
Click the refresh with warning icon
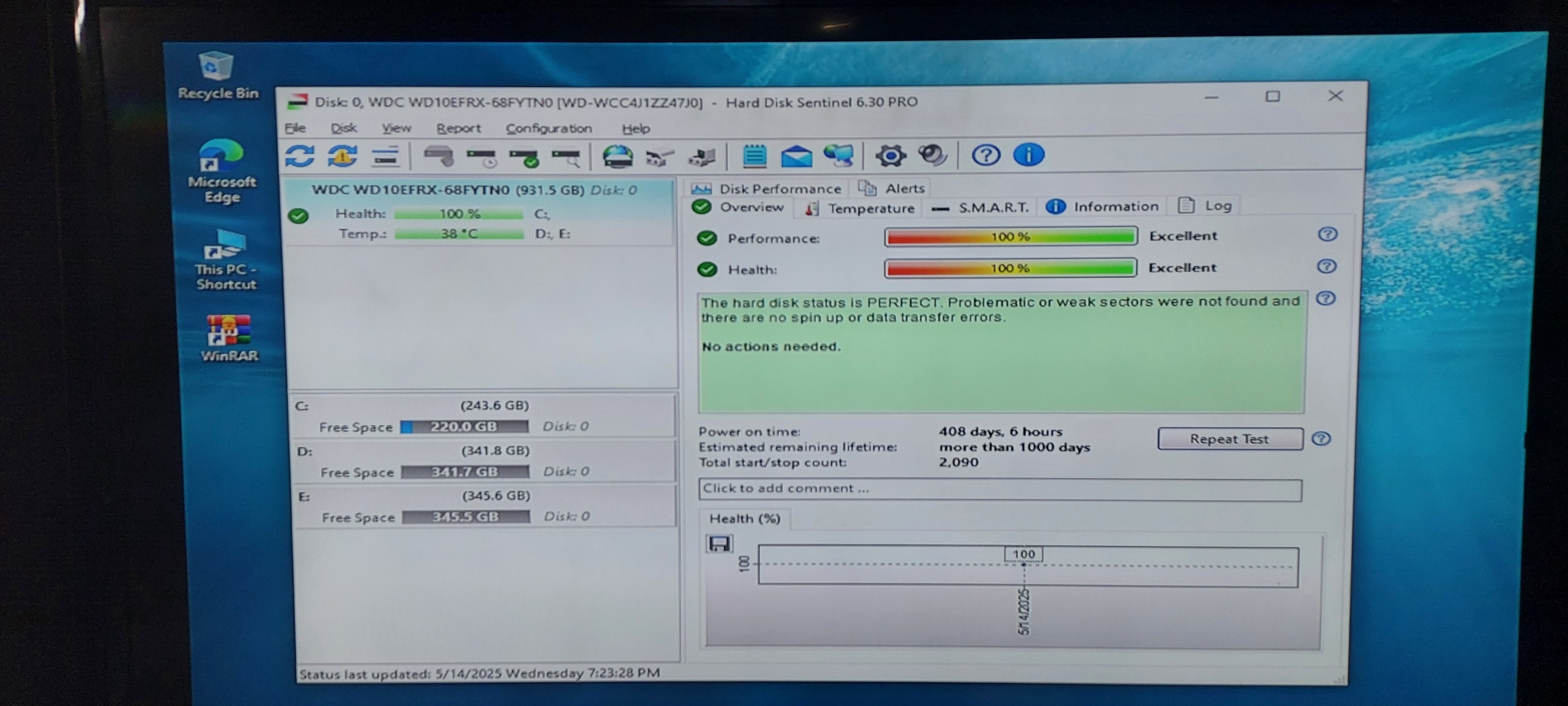(x=342, y=157)
